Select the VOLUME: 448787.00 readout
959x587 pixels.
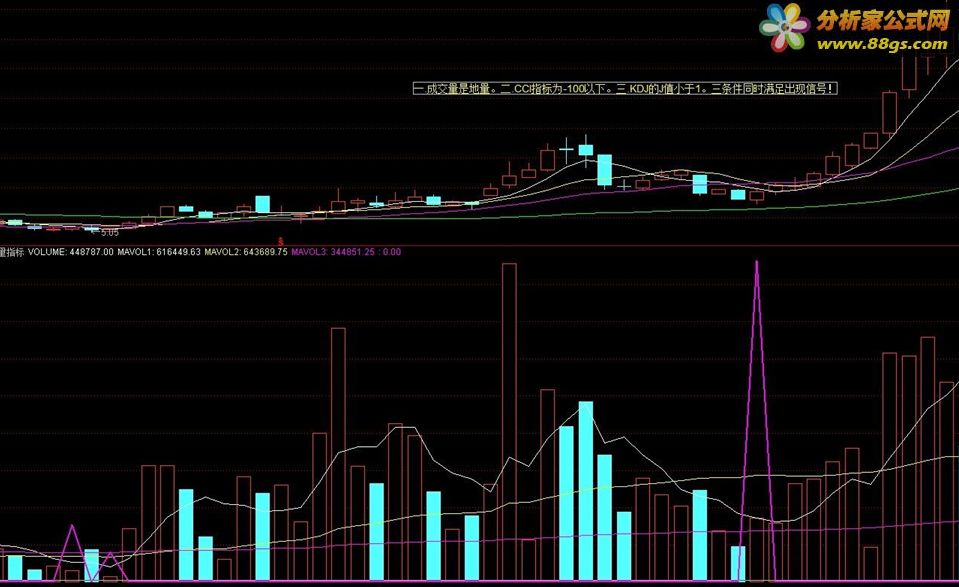70,252
